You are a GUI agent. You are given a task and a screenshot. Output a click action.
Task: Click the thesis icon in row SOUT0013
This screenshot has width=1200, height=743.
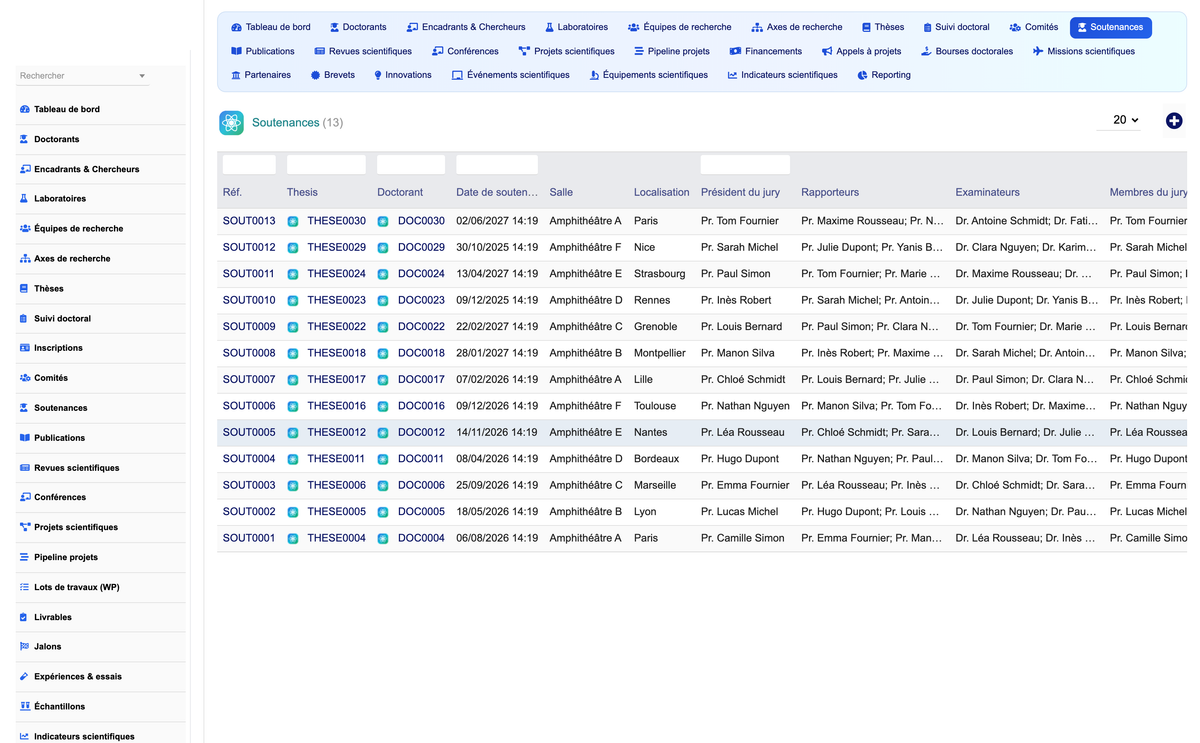point(293,221)
